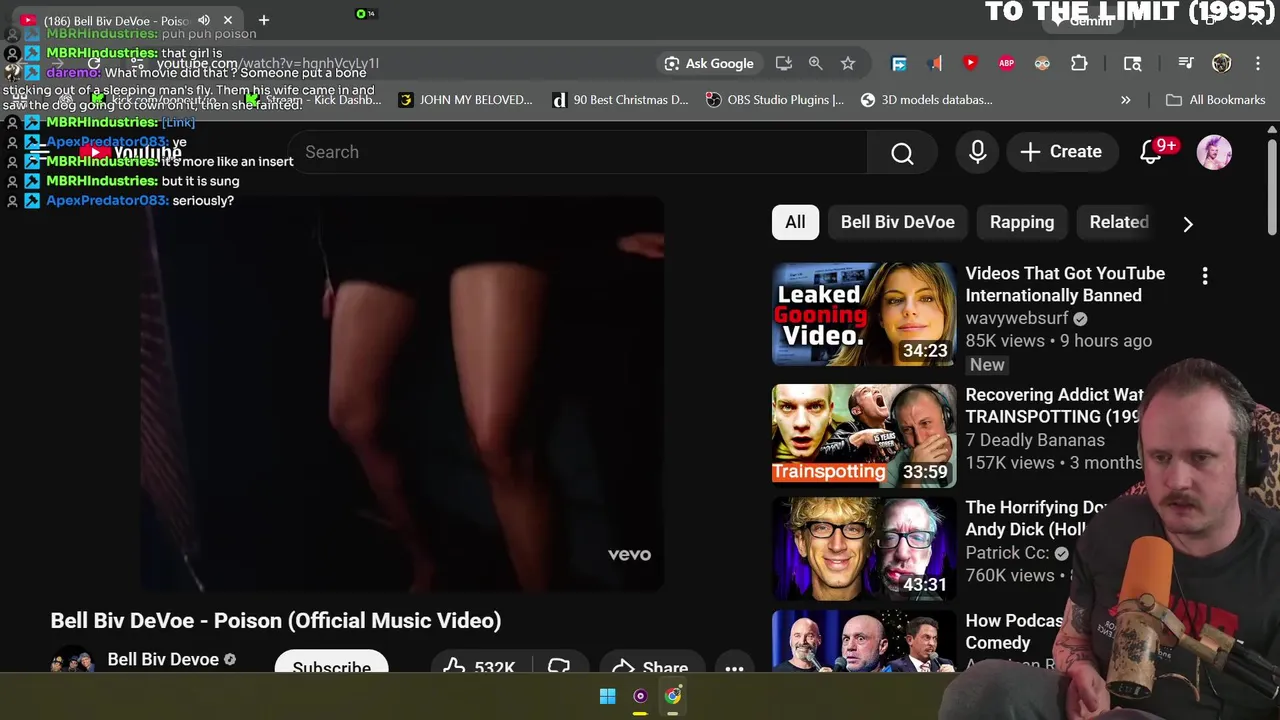The image size is (1280, 720).
Task: Click the install app icon in address bar
Action: tap(784, 63)
